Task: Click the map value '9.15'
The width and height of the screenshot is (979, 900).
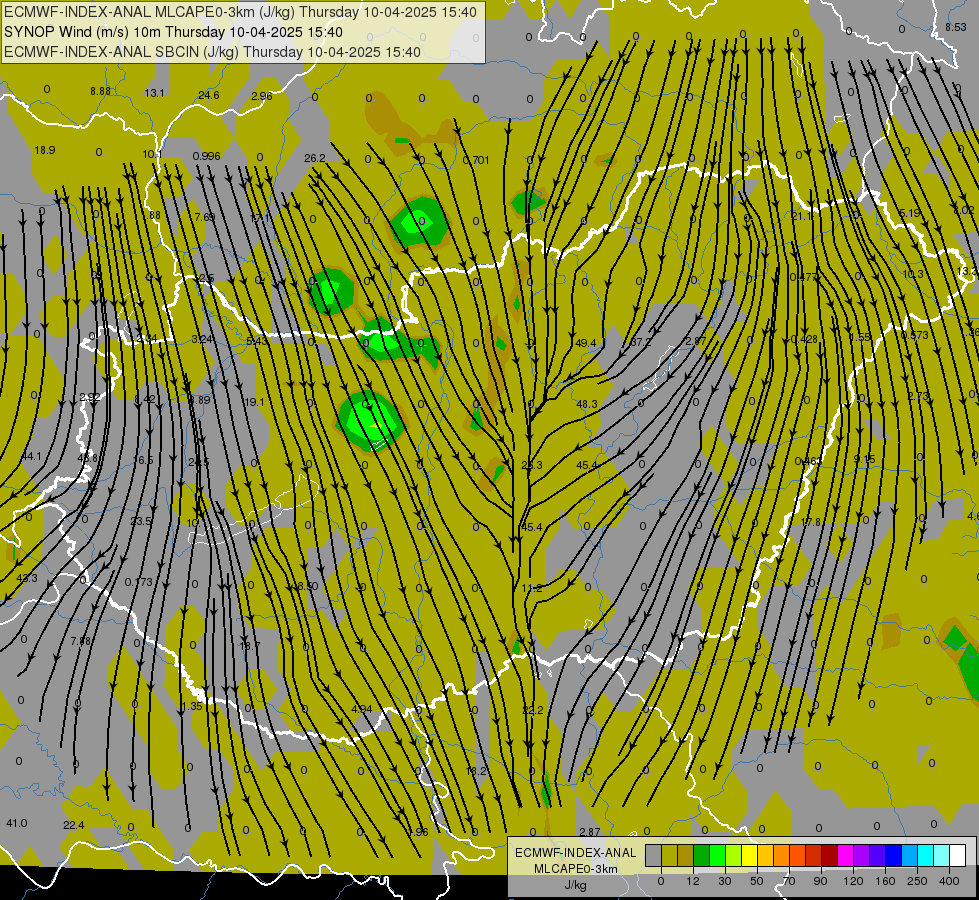Action: 865,458
